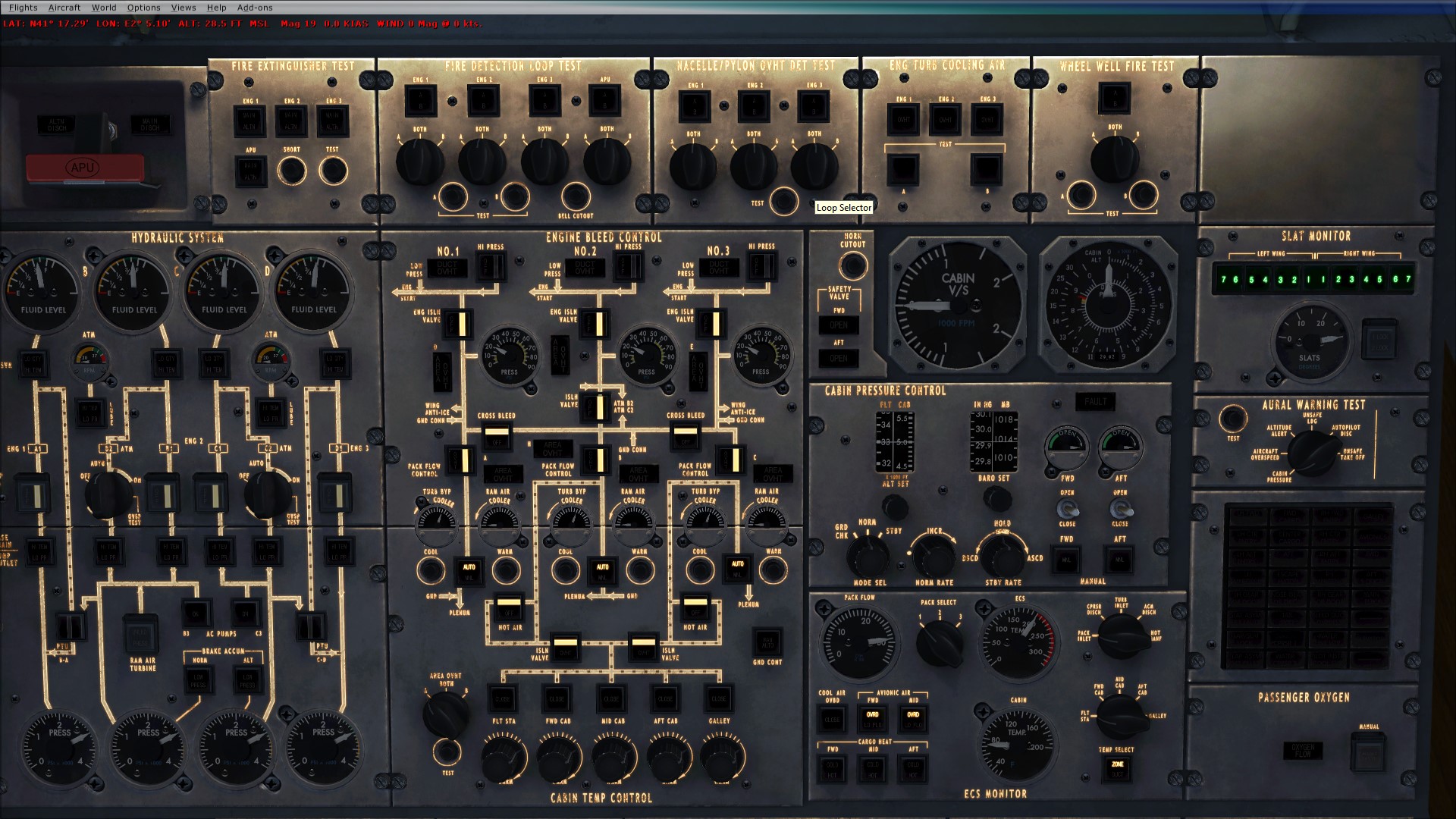The height and width of the screenshot is (819, 1456).
Task: Flip the AFT outflow valve OPEN/CLOSE switch
Action: [x=1120, y=508]
